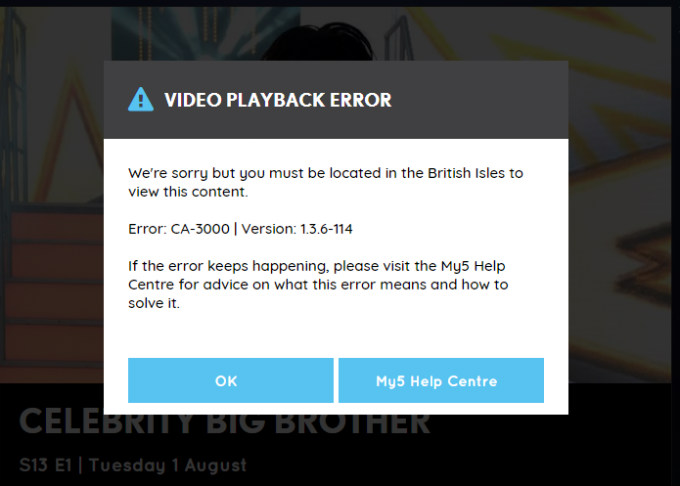Click the Tuesday 1 August date text
The width and height of the screenshot is (680, 486).
pyautogui.click(x=167, y=465)
